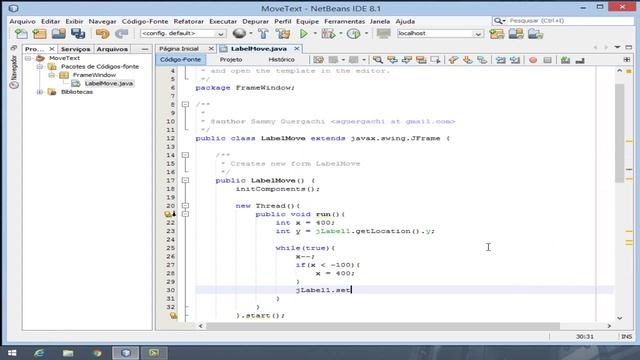Collapse code fold at line 20
The height and width of the screenshot is (360, 640).
pos(185,206)
